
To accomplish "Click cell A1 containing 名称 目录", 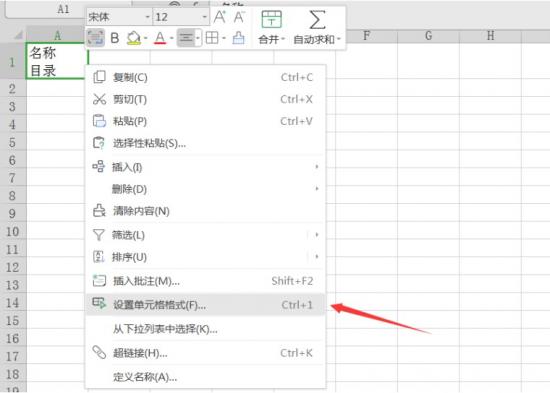I will pyautogui.click(x=56, y=61).
